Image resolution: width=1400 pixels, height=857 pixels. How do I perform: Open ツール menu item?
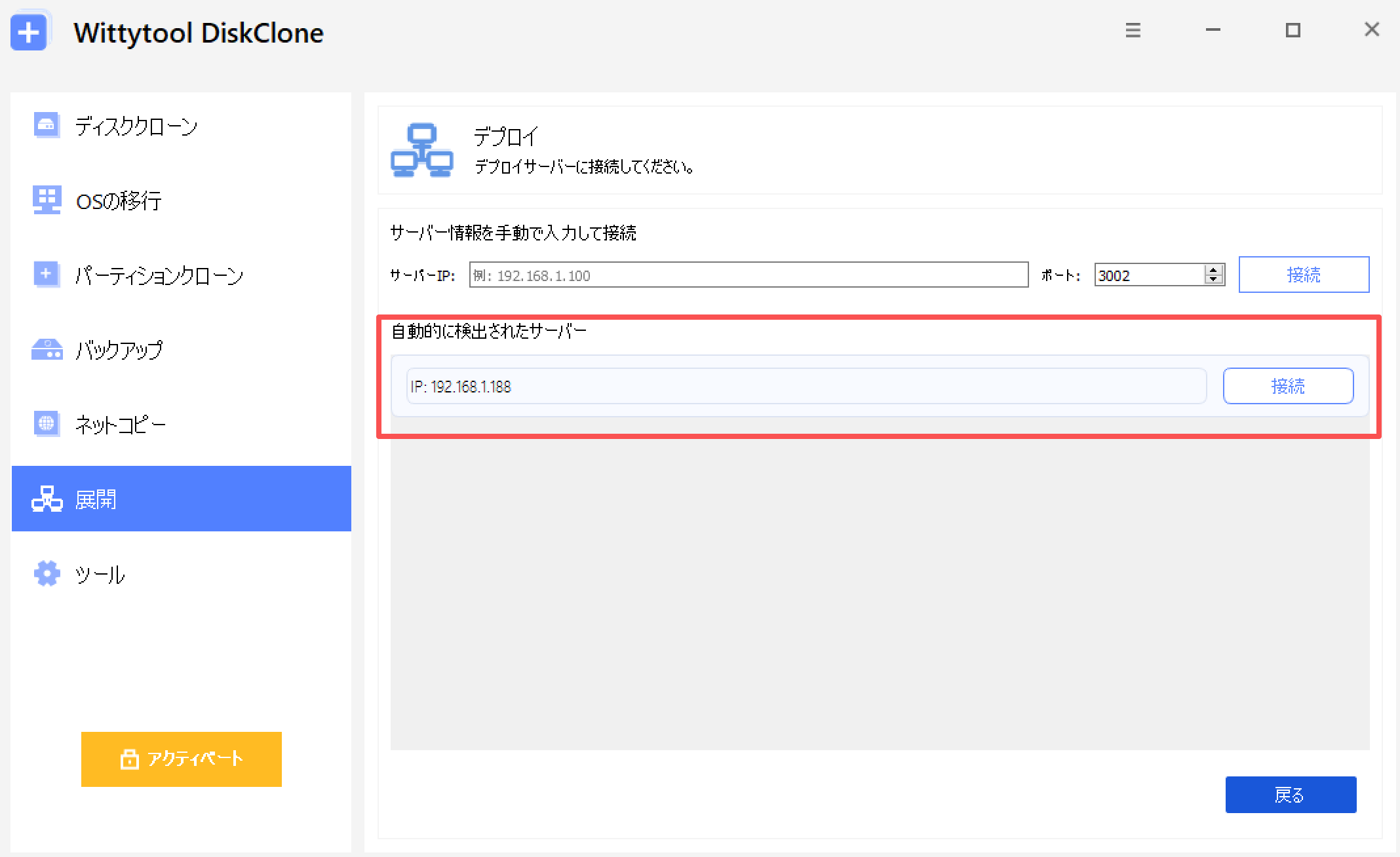182,574
